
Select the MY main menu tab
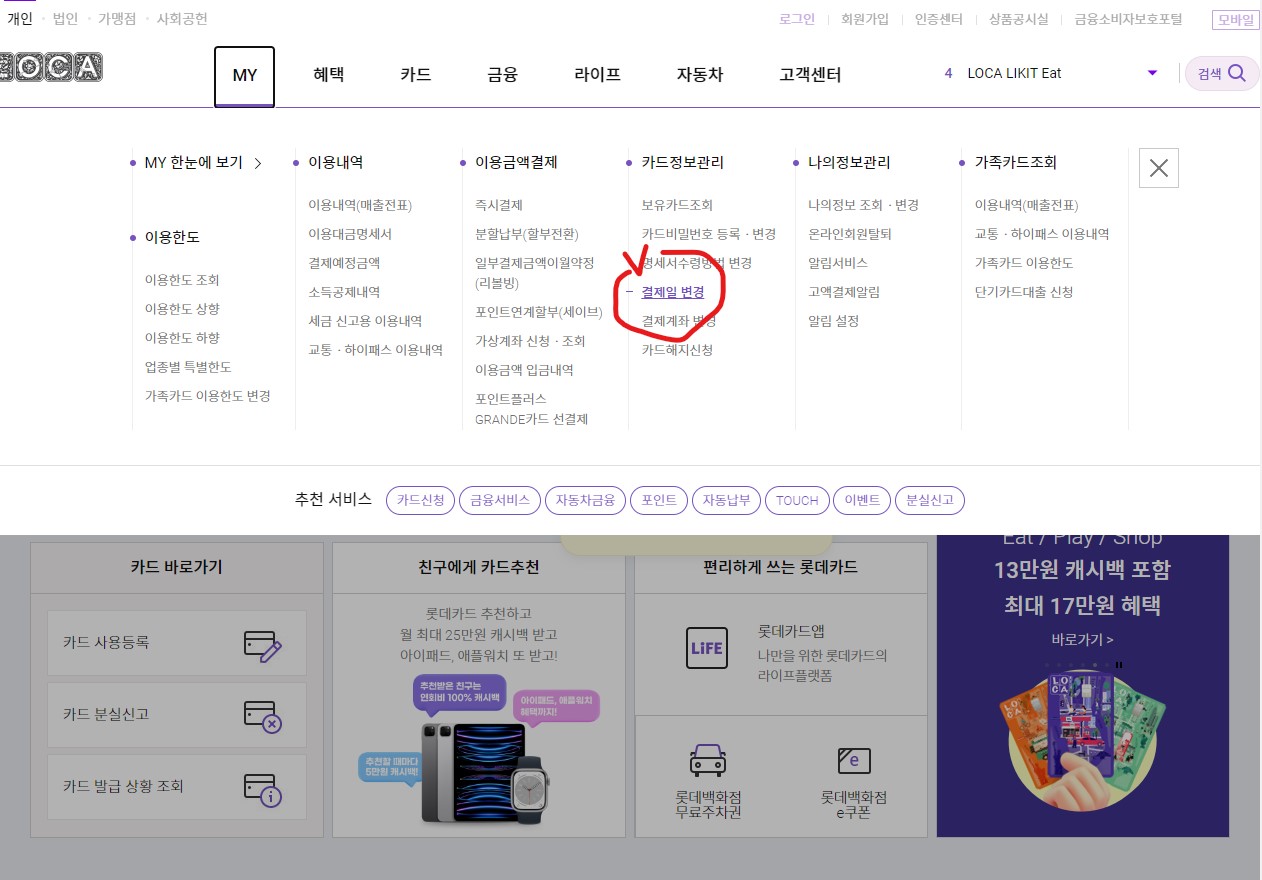point(245,76)
